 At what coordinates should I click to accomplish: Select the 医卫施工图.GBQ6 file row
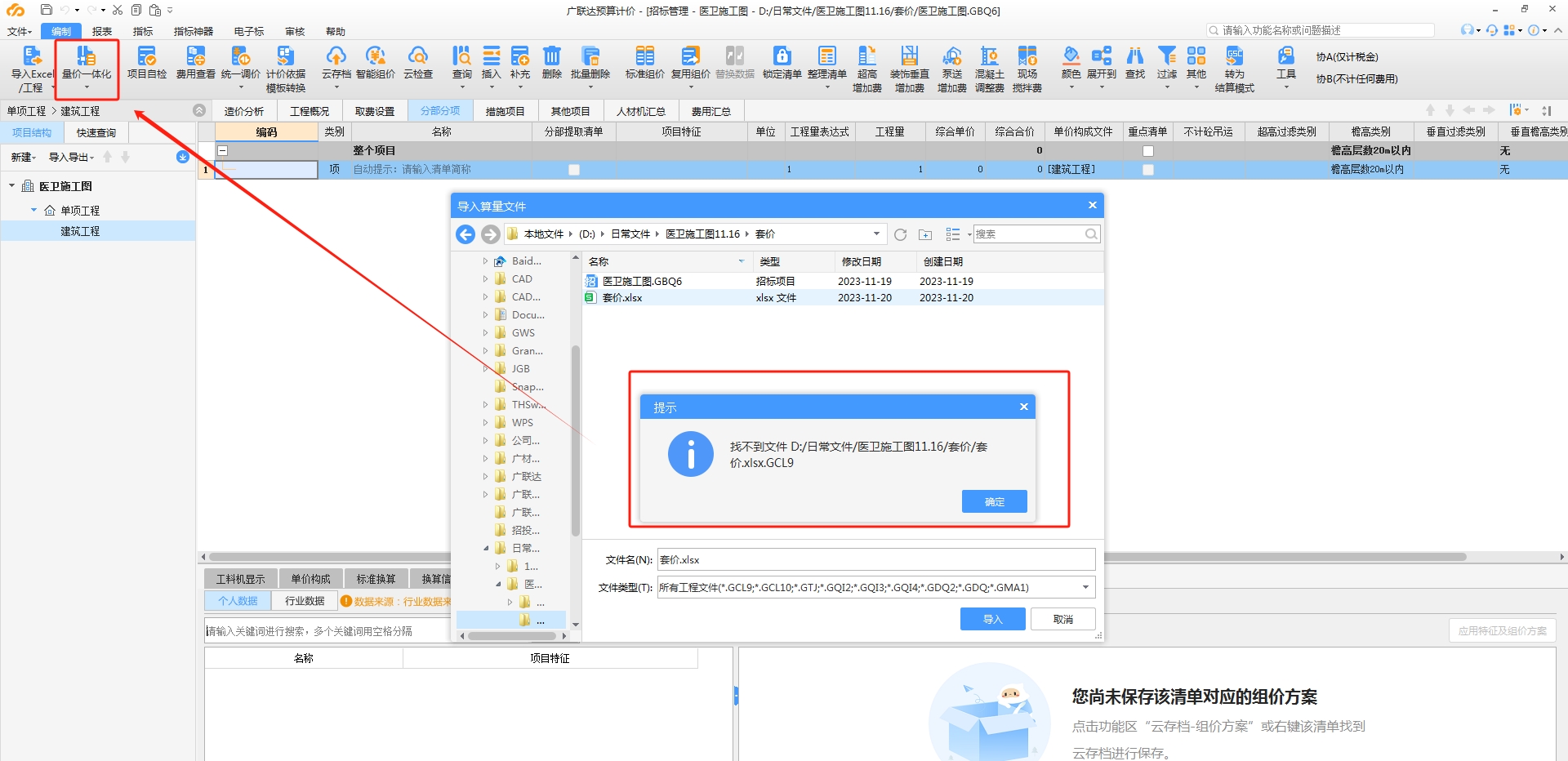coord(843,281)
